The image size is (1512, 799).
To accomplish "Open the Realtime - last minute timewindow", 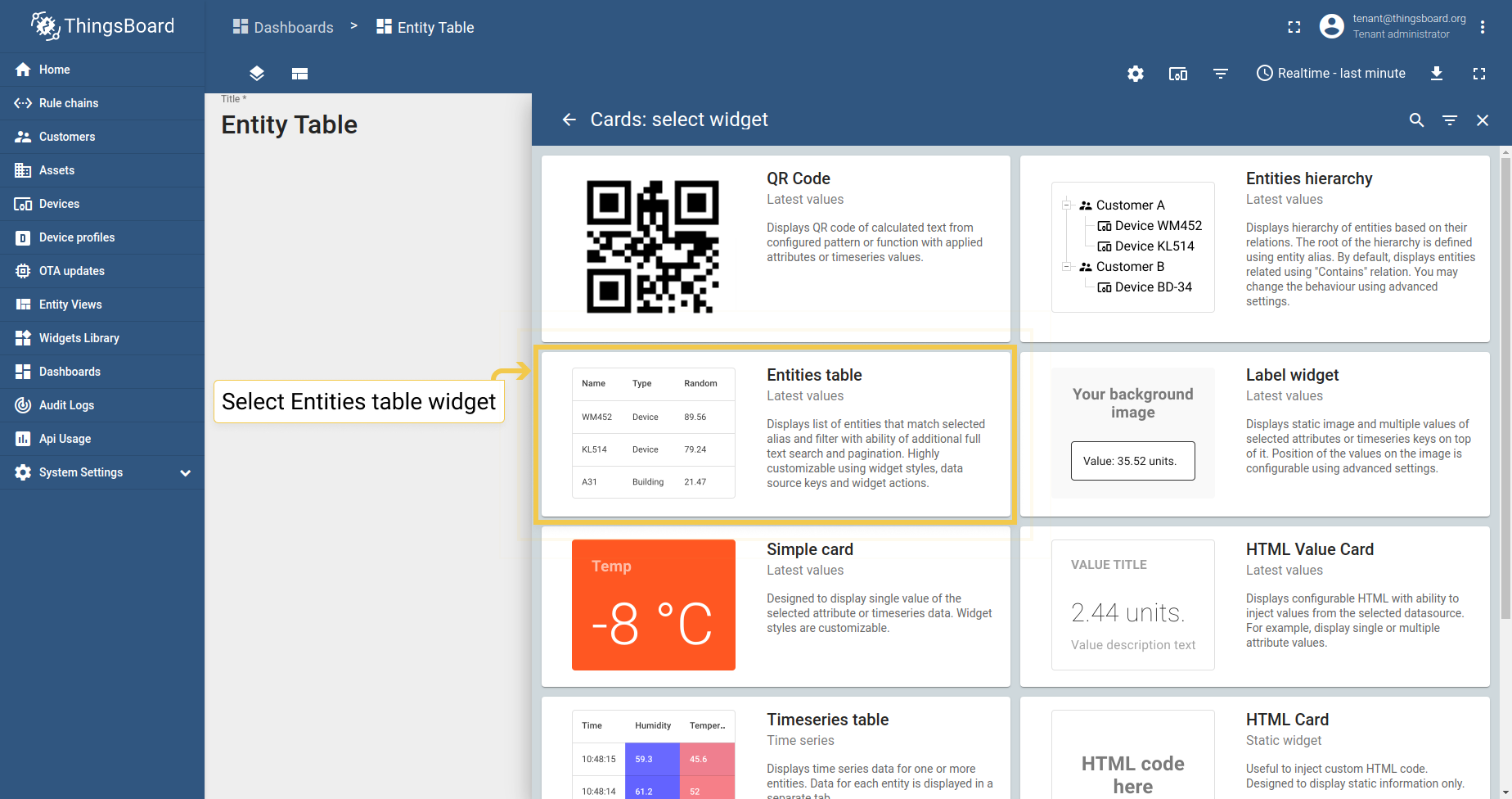I will [x=1331, y=73].
